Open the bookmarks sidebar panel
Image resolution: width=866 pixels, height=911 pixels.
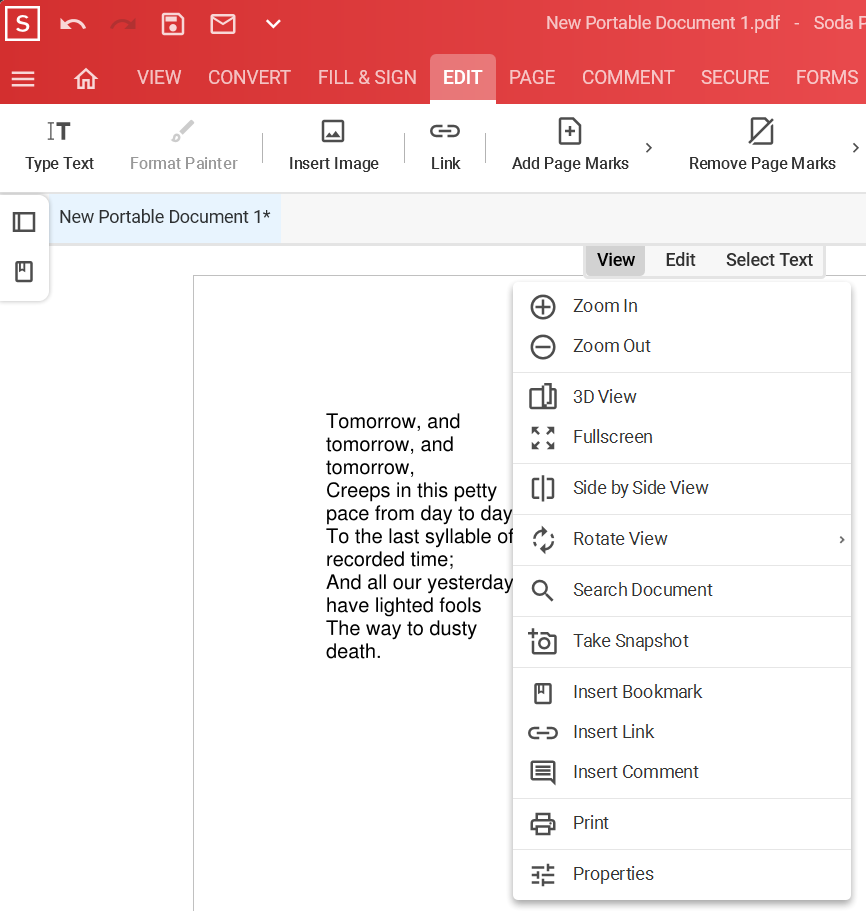click(24, 272)
